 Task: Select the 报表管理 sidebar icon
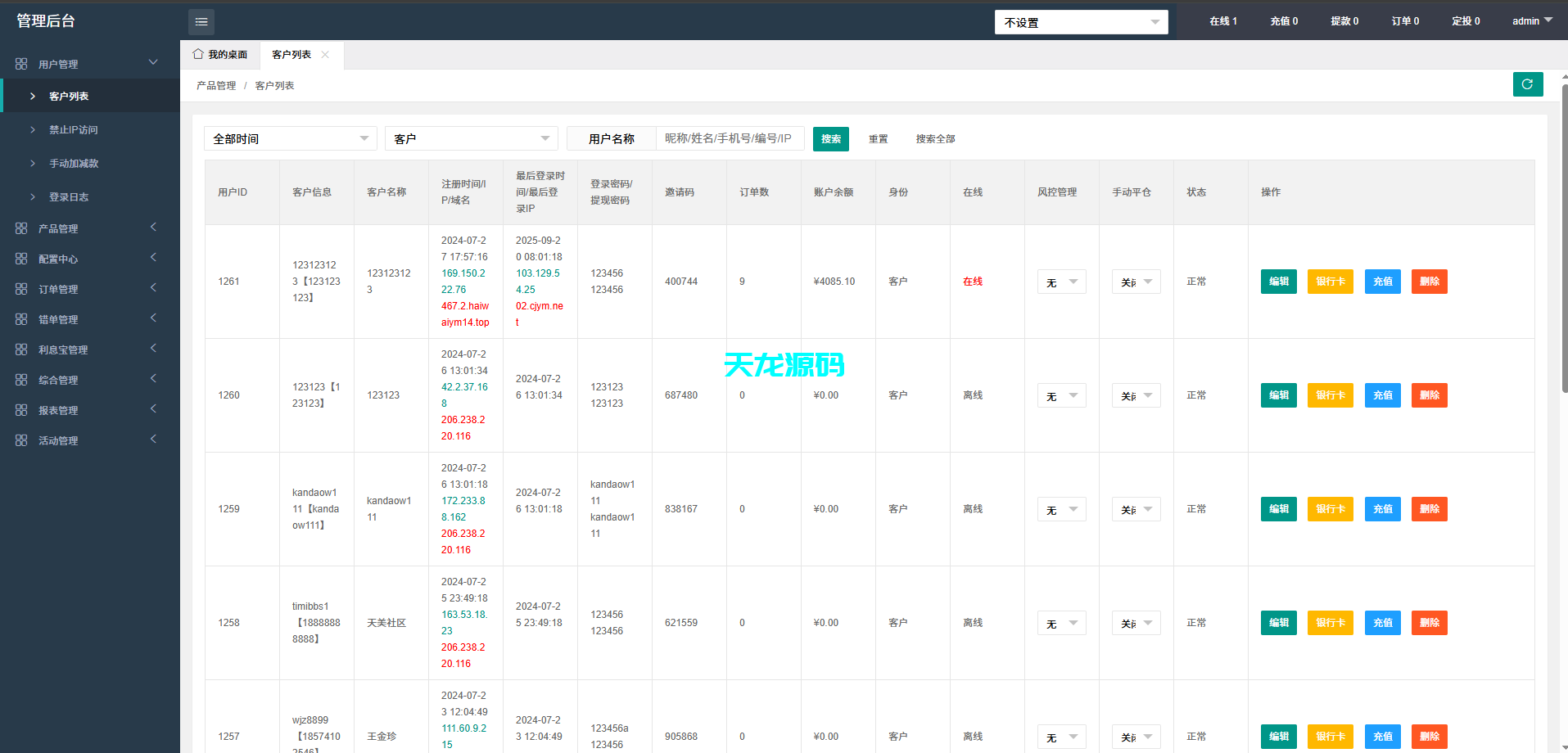pyautogui.click(x=22, y=409)
